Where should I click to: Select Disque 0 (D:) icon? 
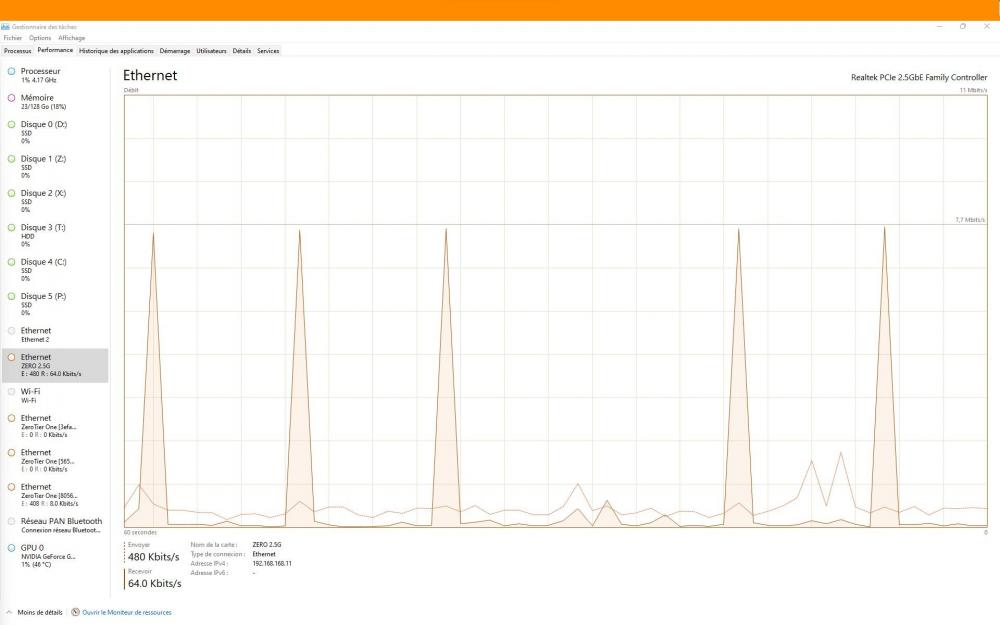(11, 124)
